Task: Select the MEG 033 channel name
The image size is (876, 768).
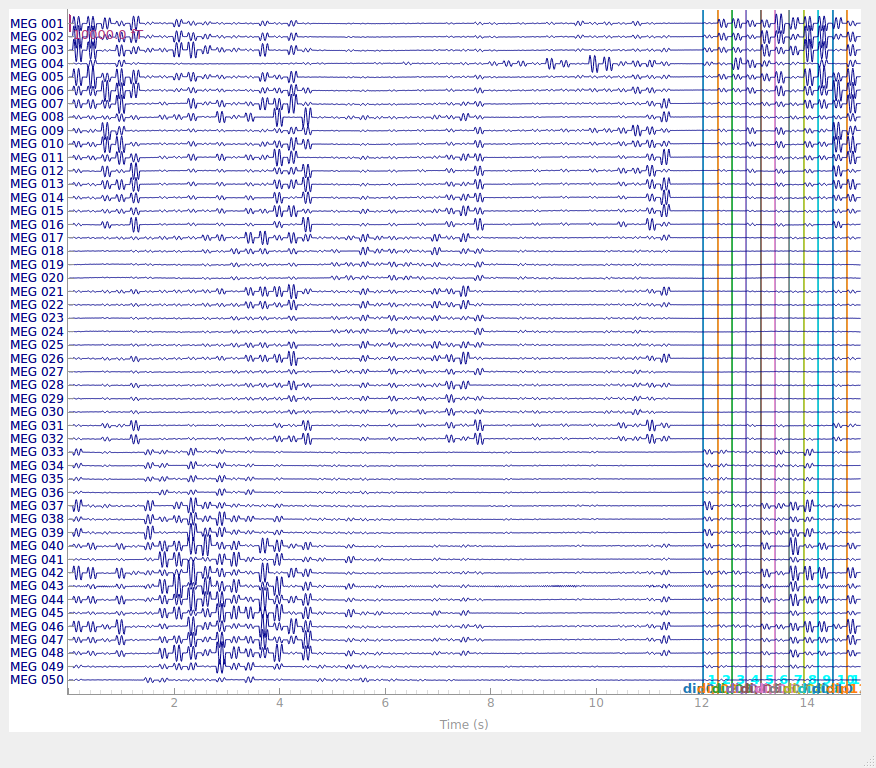Action: pos(37,452)
